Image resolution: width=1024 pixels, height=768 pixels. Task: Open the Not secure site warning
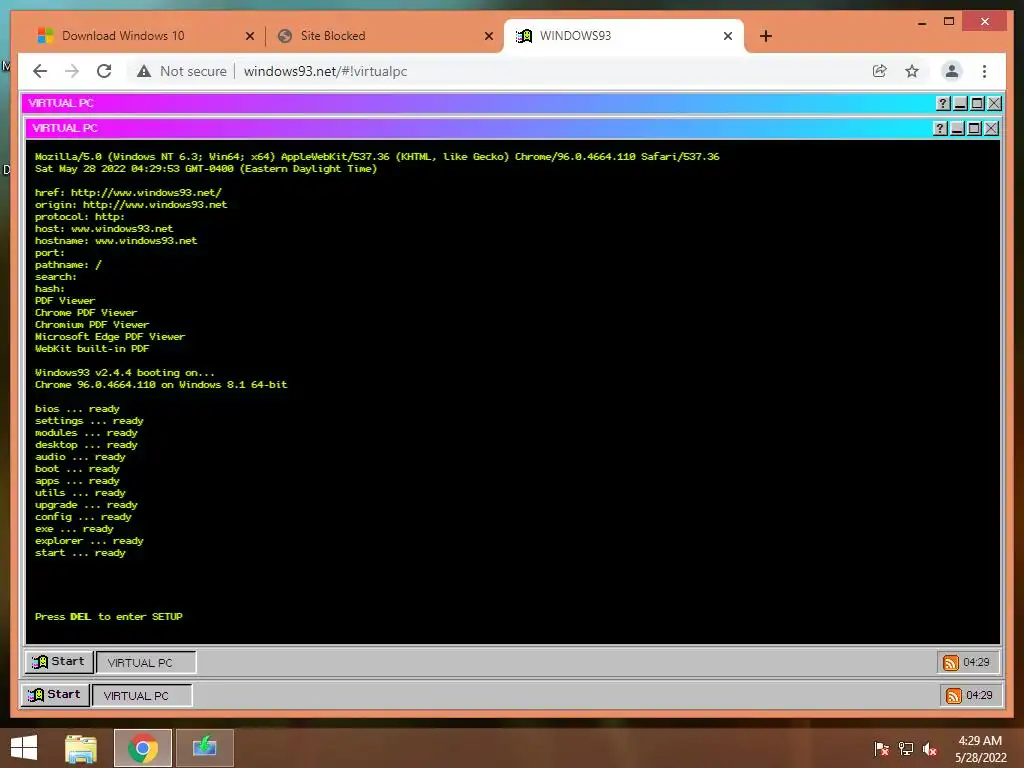coord(182,71)
